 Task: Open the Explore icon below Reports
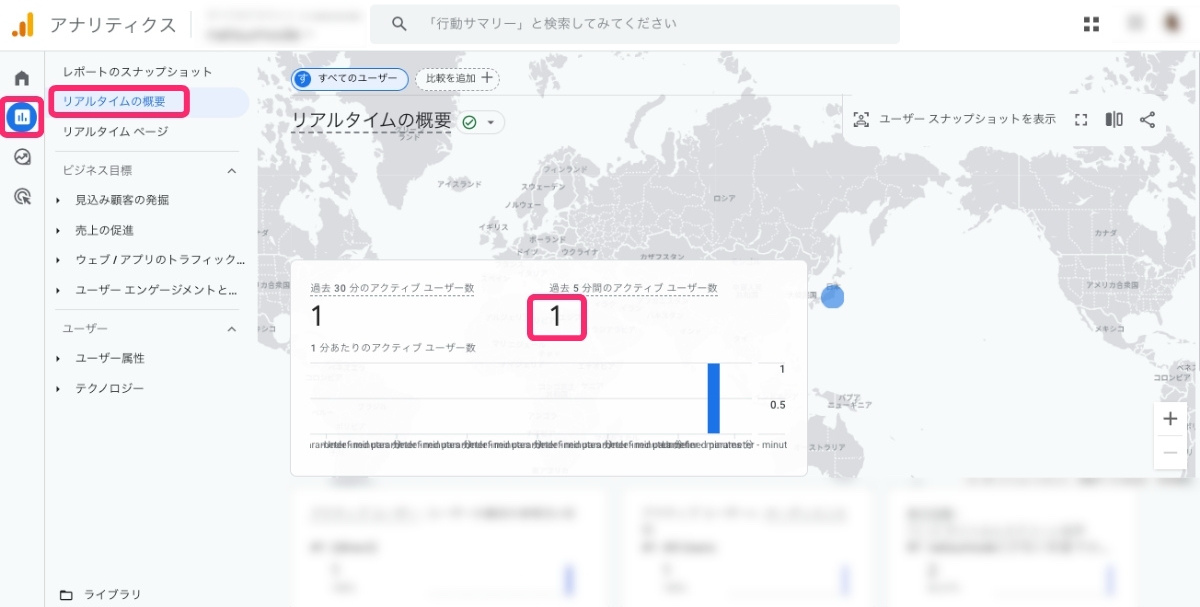pyautogui.click(x=22, y=157)
